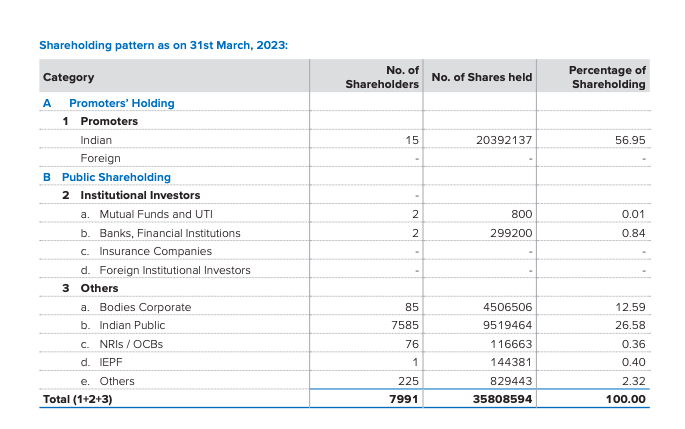Select Bodies Corporate shareholder count 85
This screenshot has width=685, height=429.
point(412,307)
